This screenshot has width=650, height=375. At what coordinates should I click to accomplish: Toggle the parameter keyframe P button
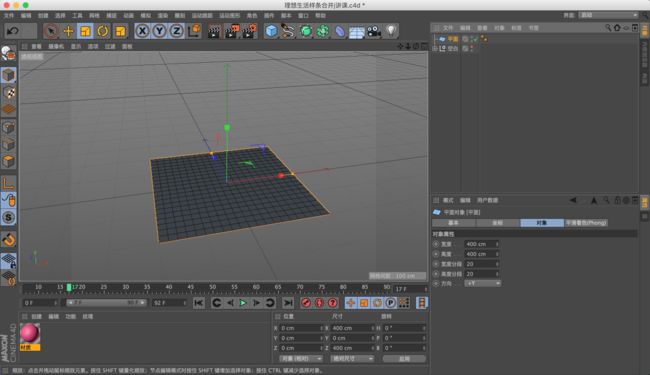390,303
